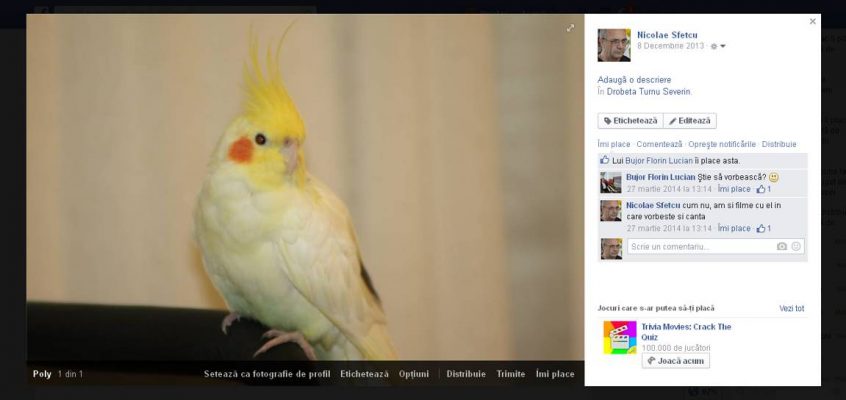Click the date 8 Decembrie 2013
Viewport: 846px width, 400px height.
pyautogui.click(x=670, y=46)
